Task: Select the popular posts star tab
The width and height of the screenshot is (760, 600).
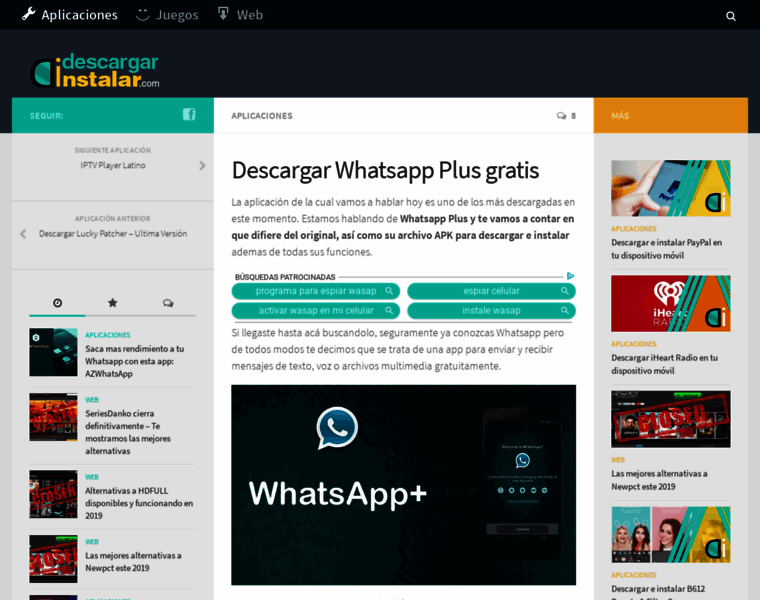Action: (112, 303)
